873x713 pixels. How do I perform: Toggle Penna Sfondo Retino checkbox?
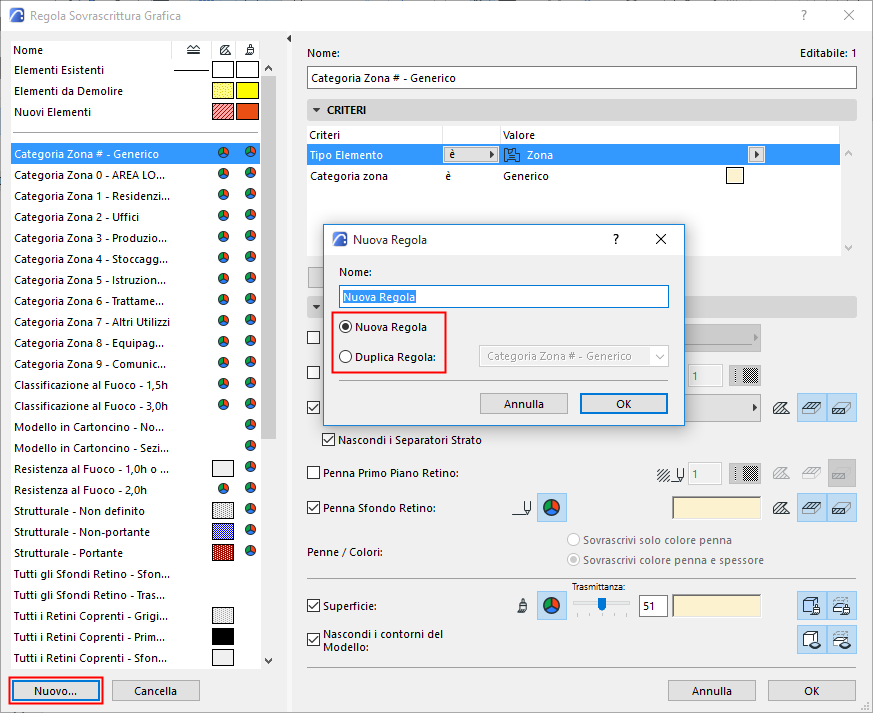[x=313, y=508]
